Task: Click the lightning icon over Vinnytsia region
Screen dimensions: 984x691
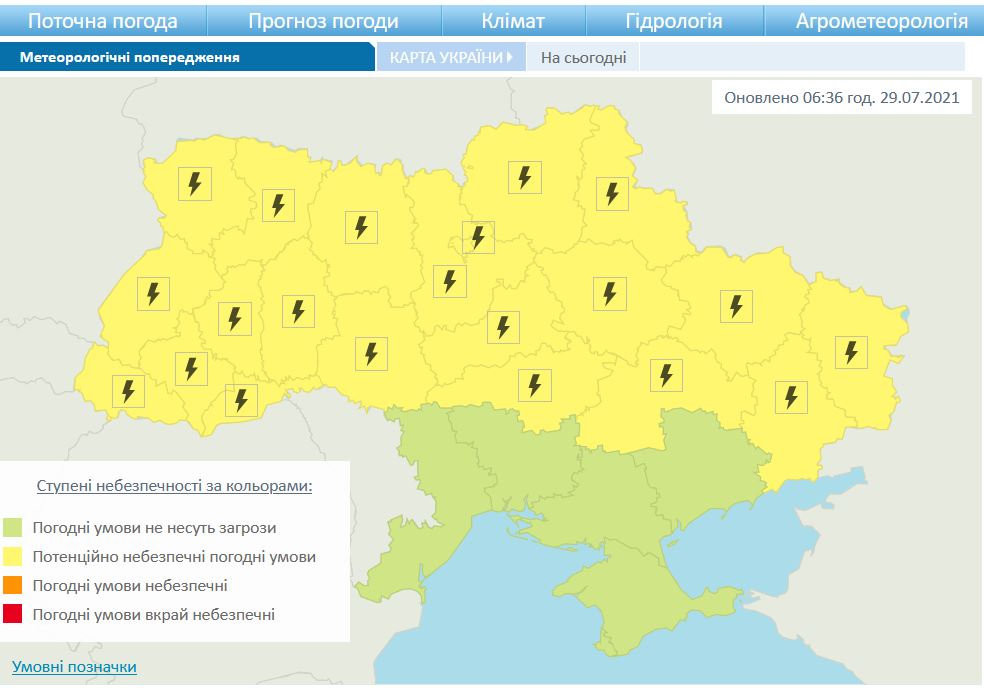Action: [371, 353]
